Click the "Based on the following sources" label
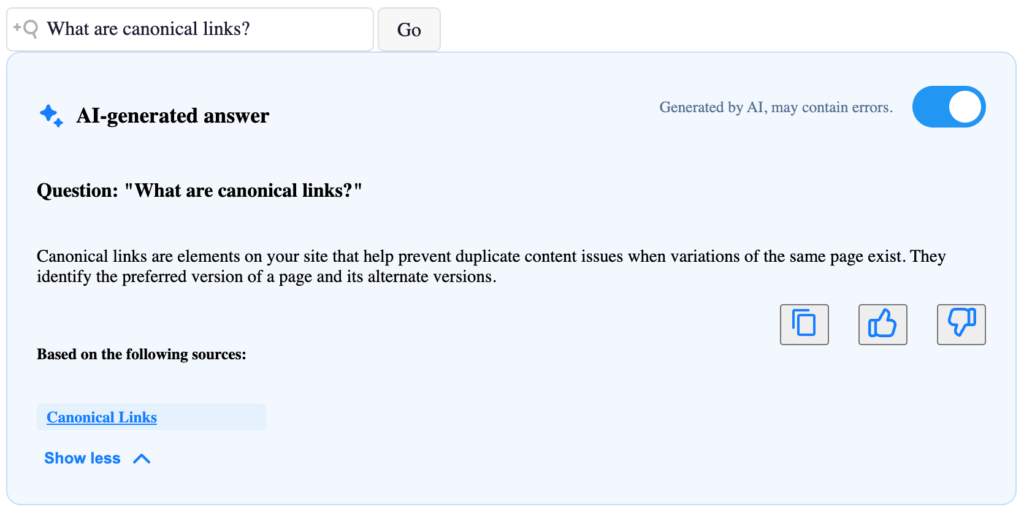 [x=141, y=354]
